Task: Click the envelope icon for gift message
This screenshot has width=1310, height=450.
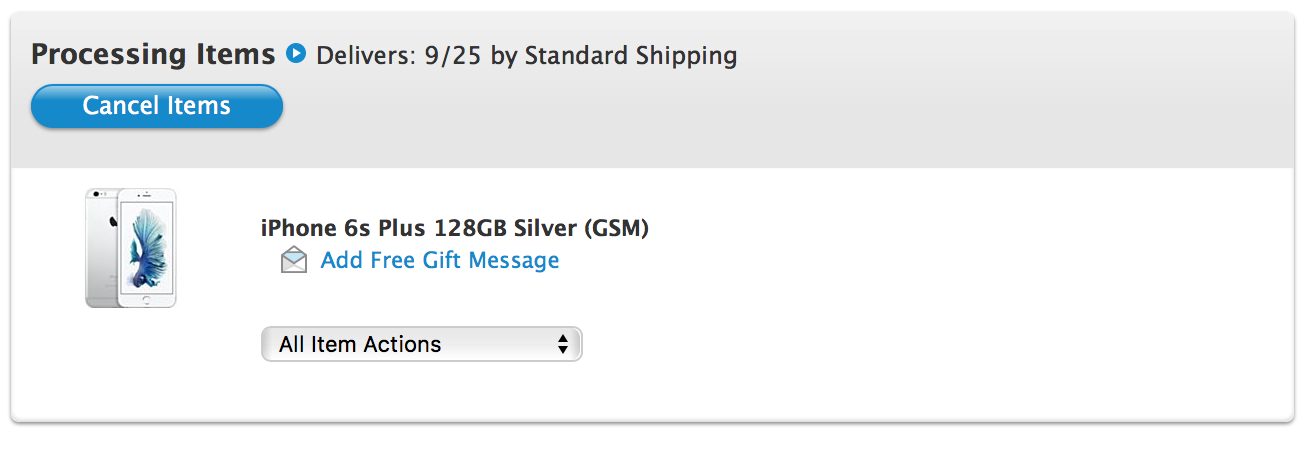Action: pos(294,261)
